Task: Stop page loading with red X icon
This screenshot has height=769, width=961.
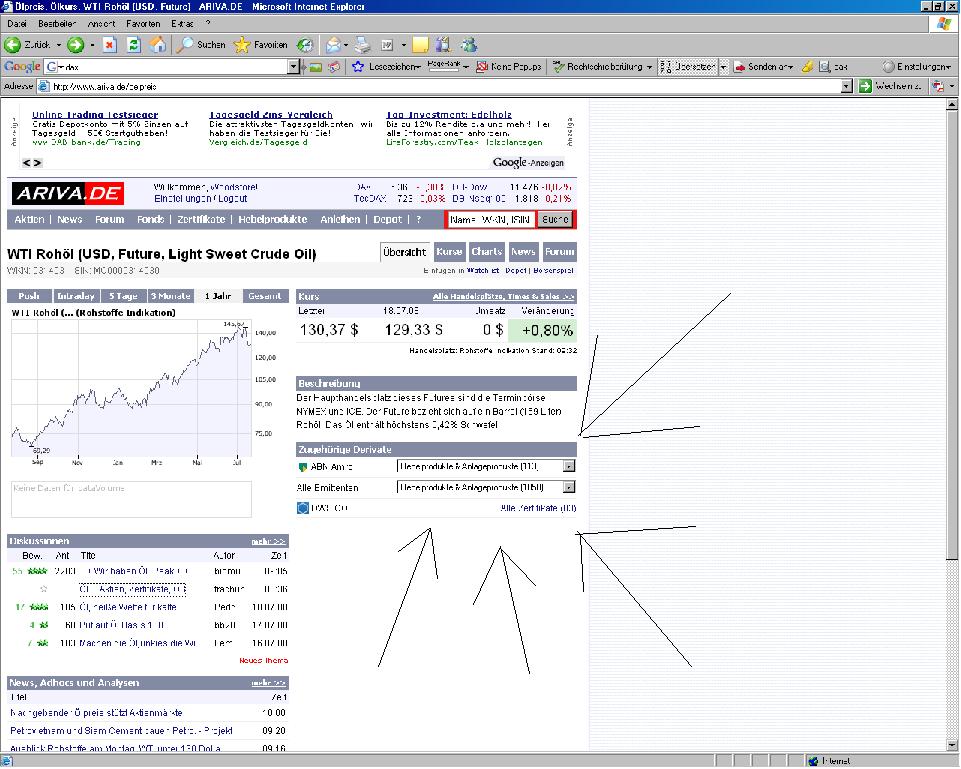Action: coord(110,45)
